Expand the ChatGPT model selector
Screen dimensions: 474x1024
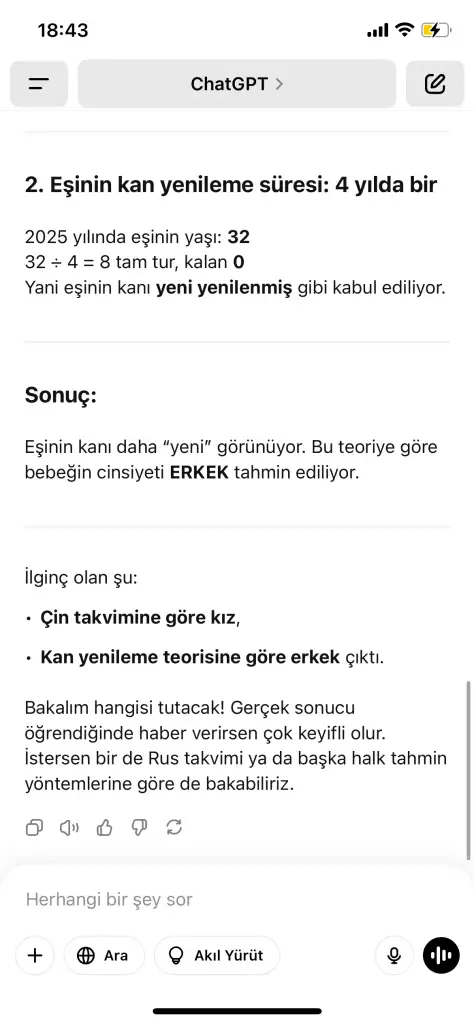[237, 84]
